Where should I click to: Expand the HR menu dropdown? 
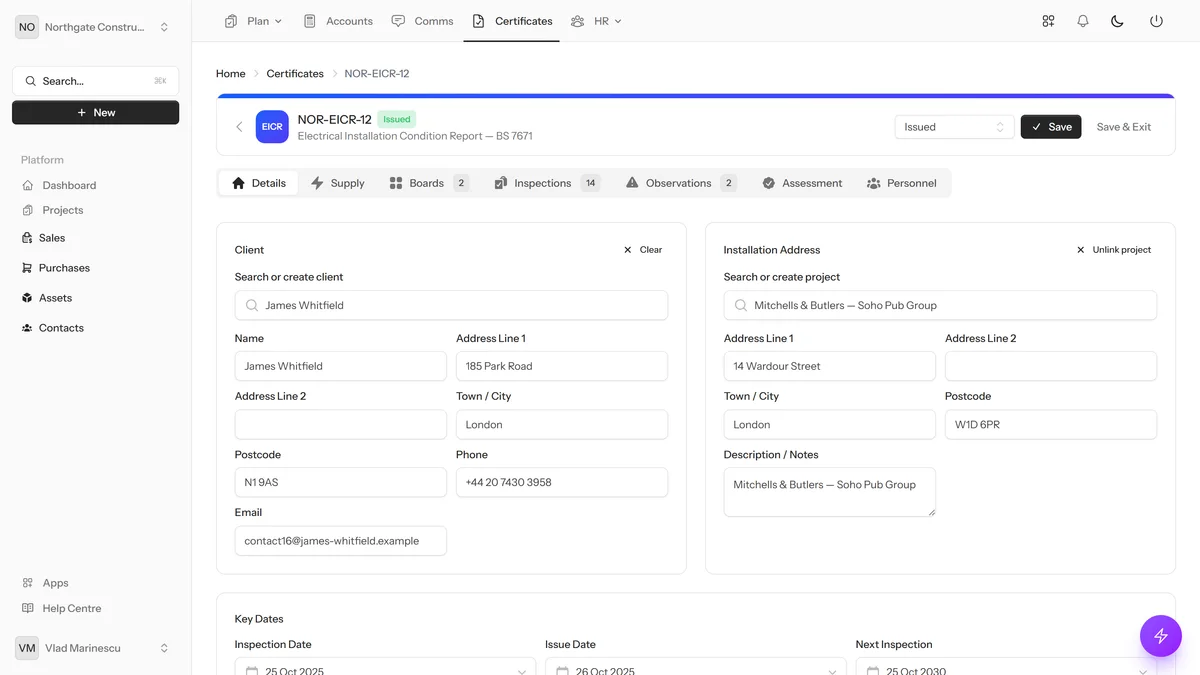coord(597,21)
